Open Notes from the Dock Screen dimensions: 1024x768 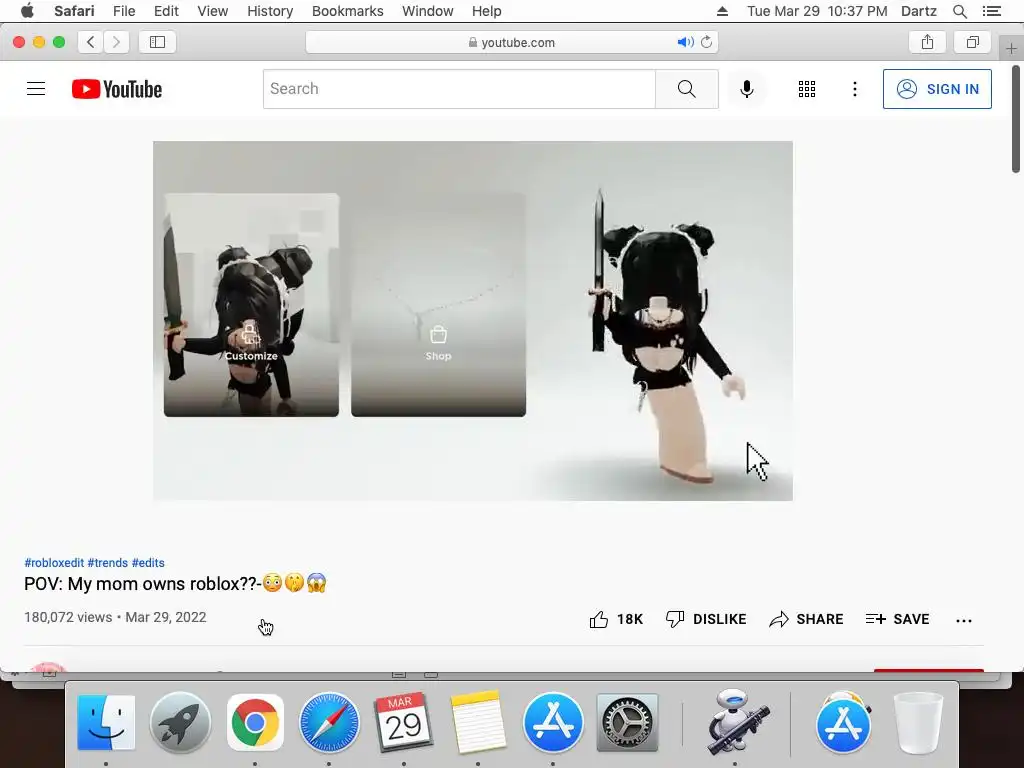[478, 722]
